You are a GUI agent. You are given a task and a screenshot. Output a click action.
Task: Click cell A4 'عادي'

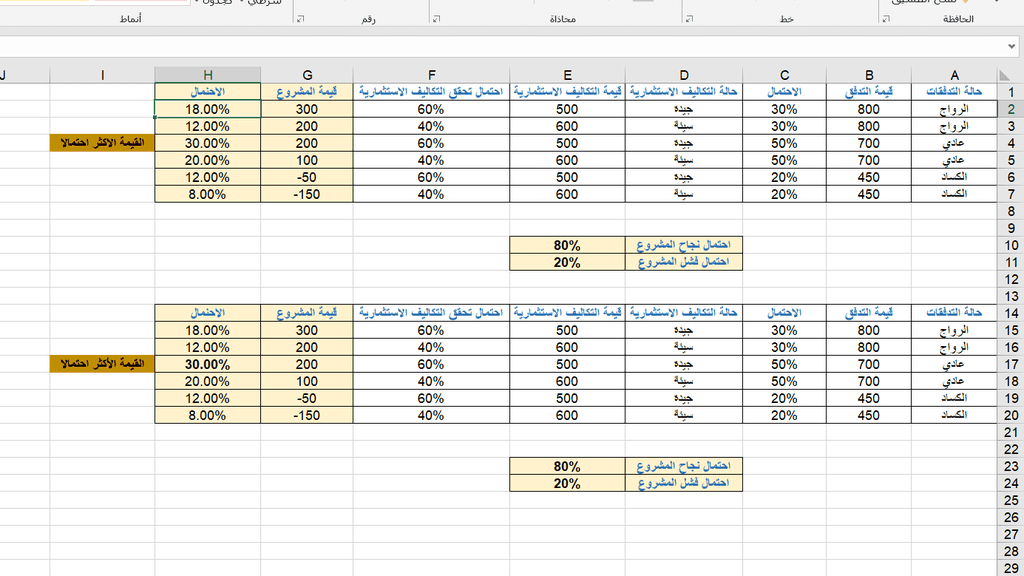[x=954, y=143]
